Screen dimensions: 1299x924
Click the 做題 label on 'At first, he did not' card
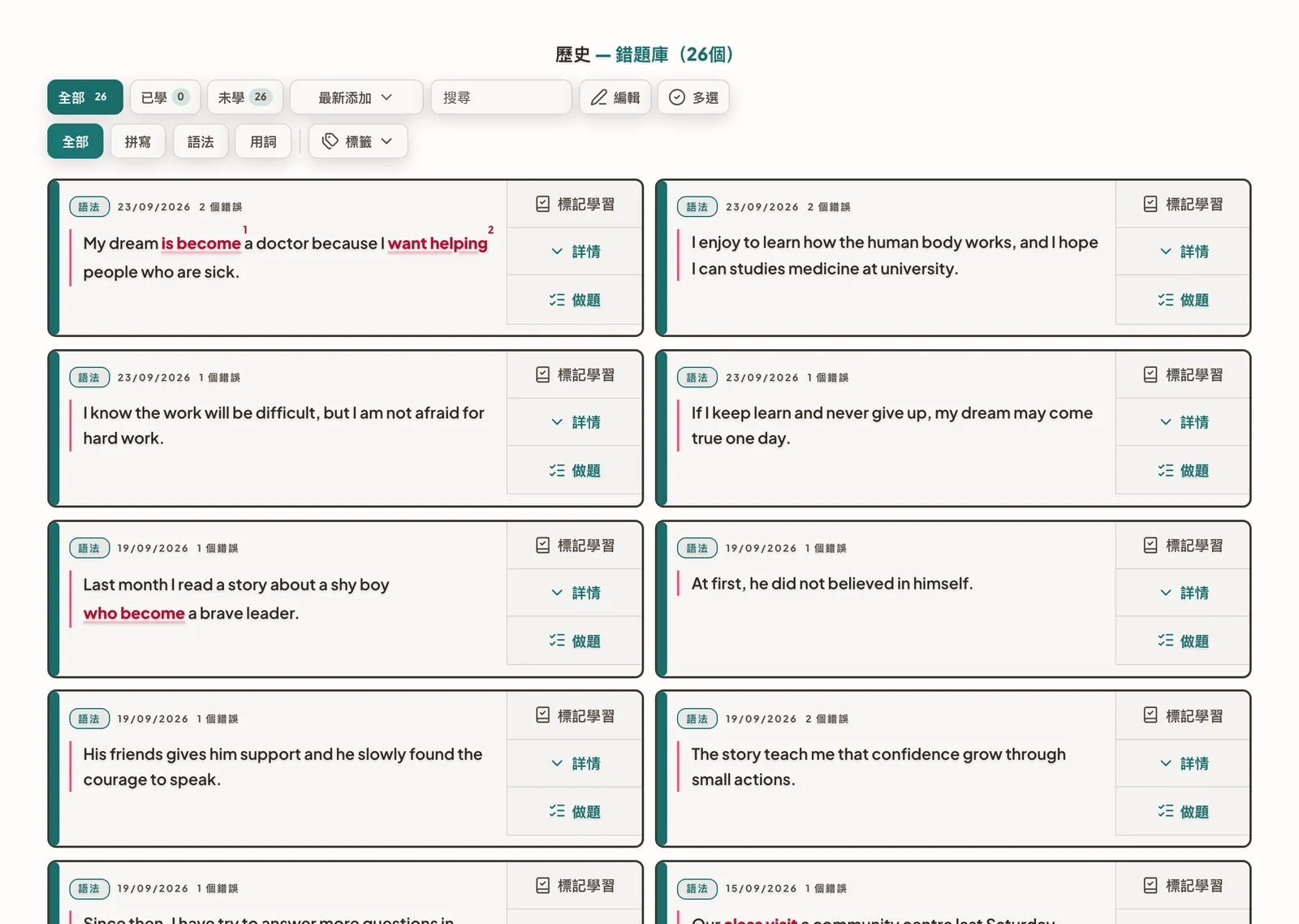1194,641
